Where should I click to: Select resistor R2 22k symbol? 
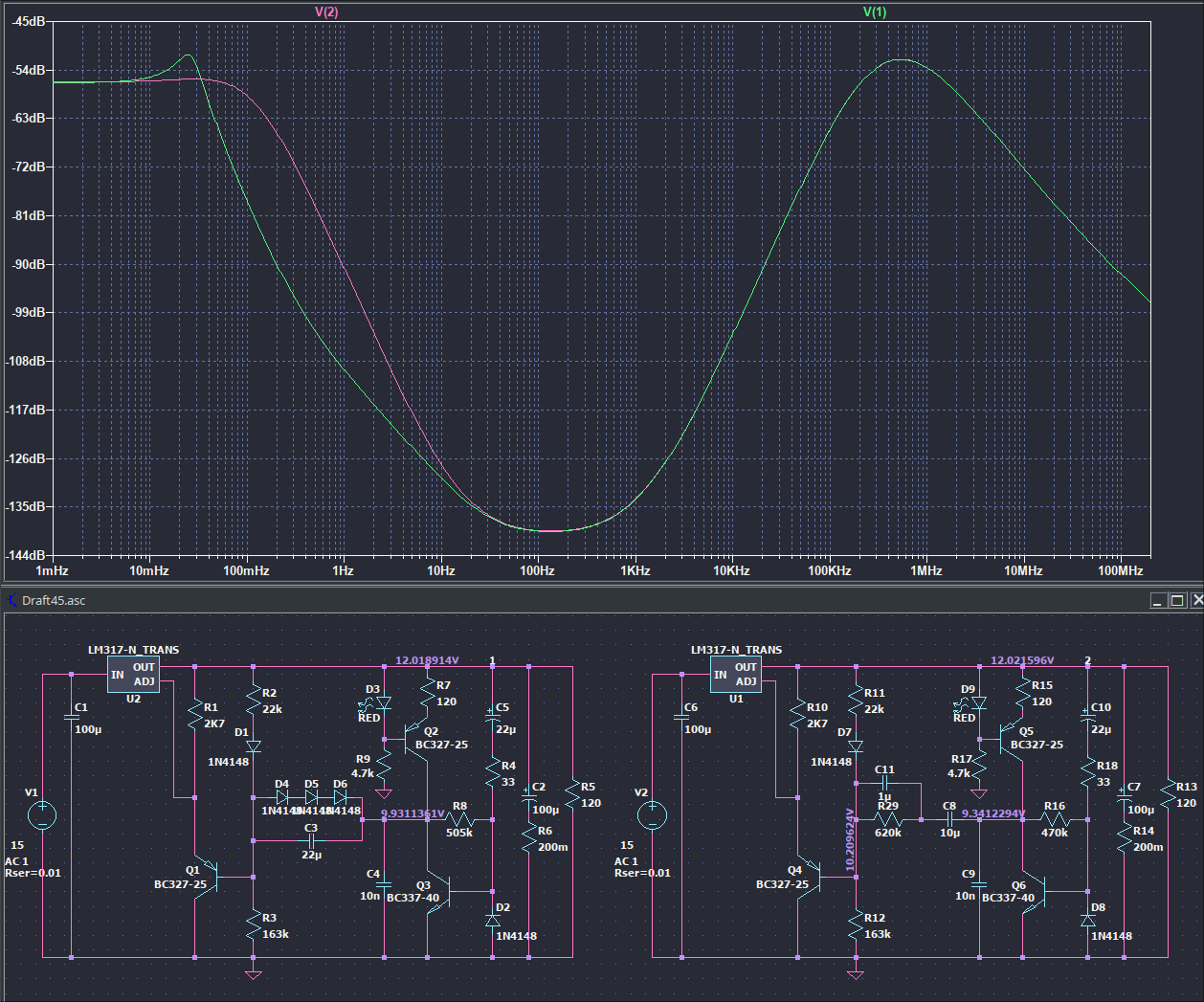[254, 701]
